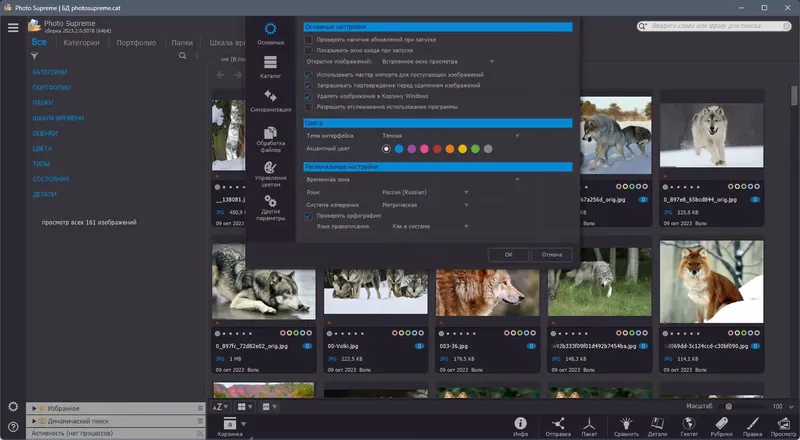800x440 pixels.
Task: Click the search phrase input field
Action: [x=714, y=26]
